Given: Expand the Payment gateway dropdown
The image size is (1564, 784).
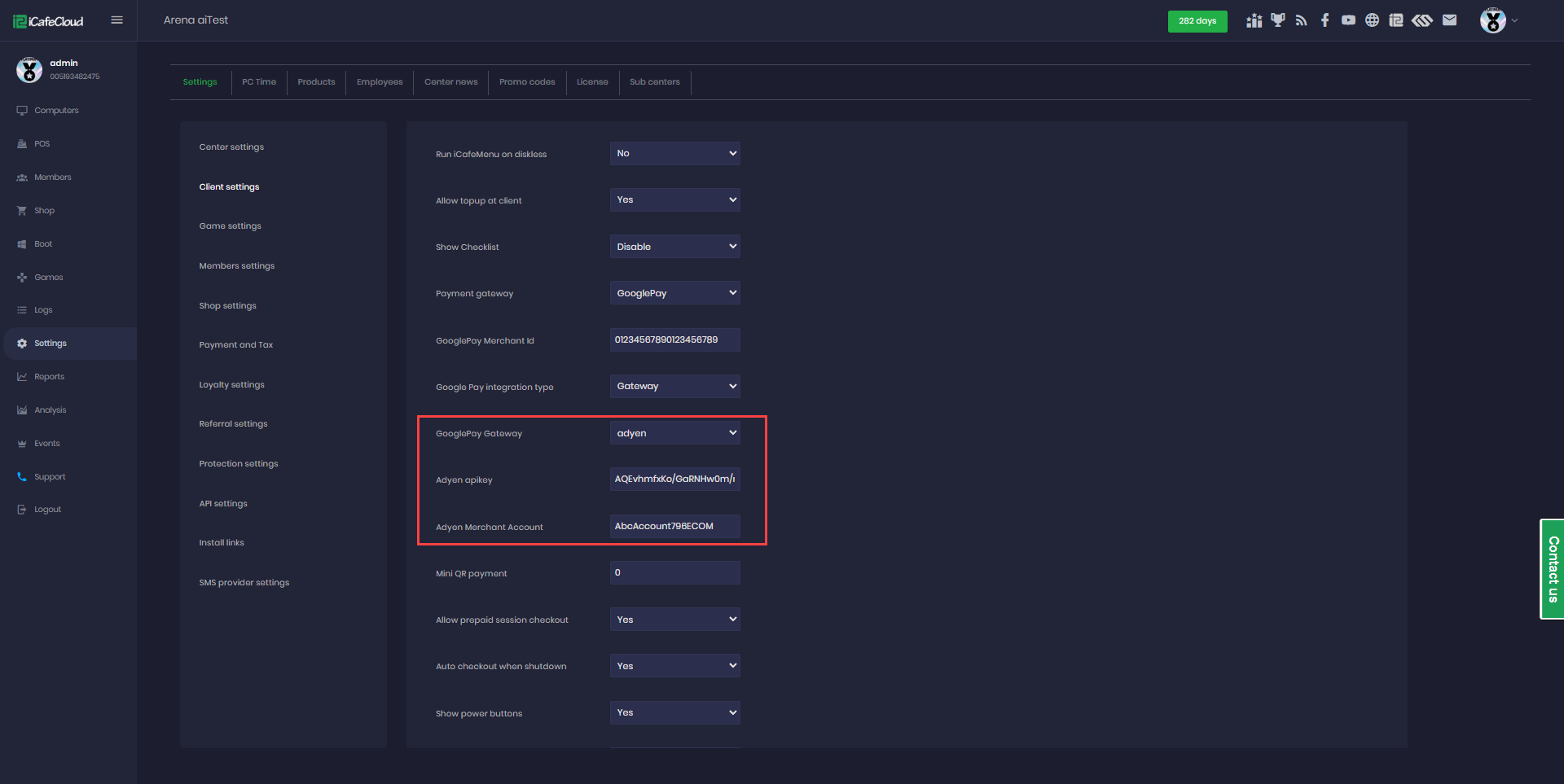Looking at the screenshot, I should [674, 293].
